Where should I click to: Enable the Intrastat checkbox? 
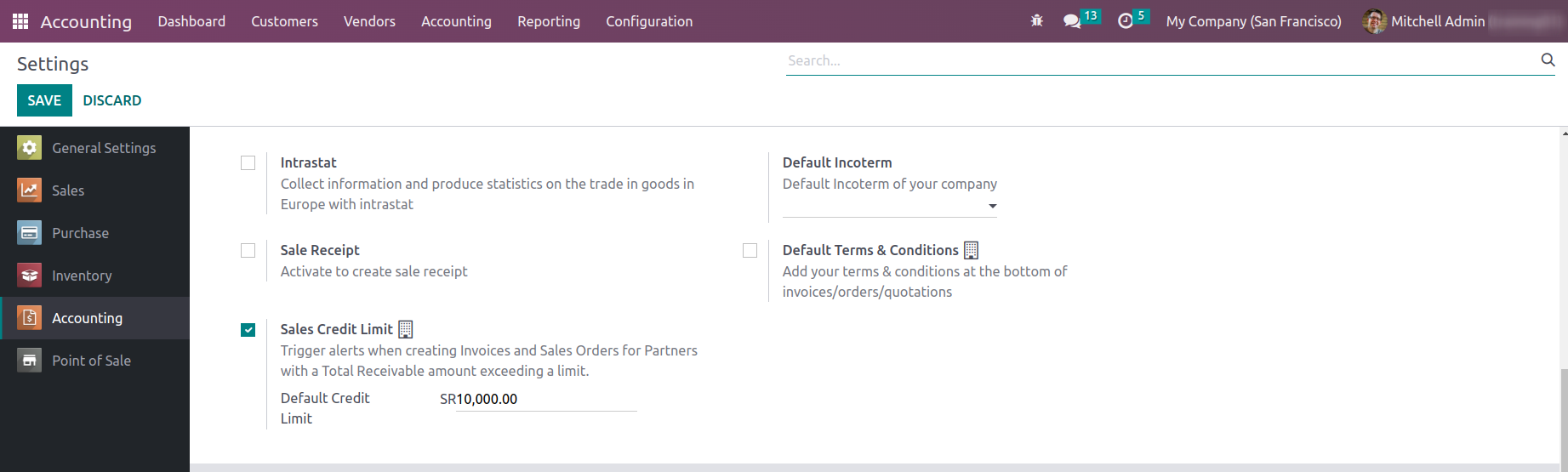pyautogui.click(x=248, y=162)
